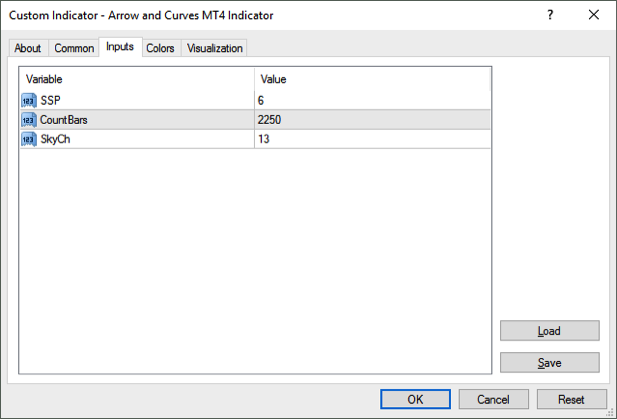Switch to the Common tab

click(74, 48)
